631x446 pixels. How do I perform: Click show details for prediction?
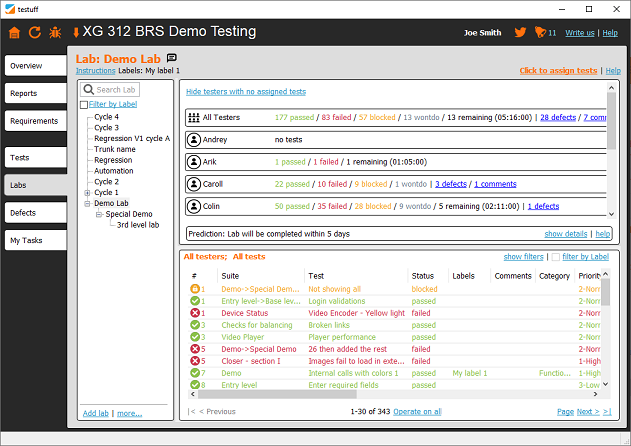pos(566,234)
